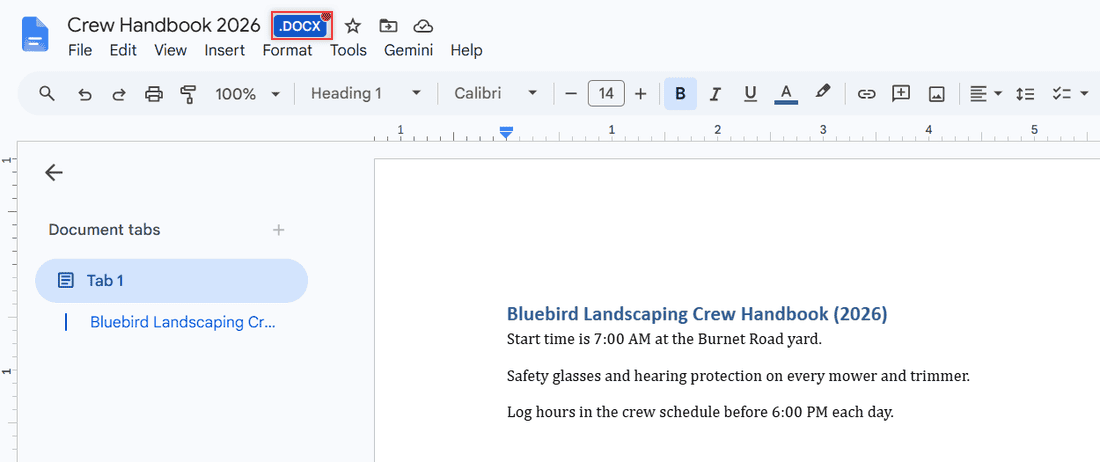Image resolution: width=1100 pixels, height=462 pixels.
Task: Open the Tools menu
Action: [349, 50]
